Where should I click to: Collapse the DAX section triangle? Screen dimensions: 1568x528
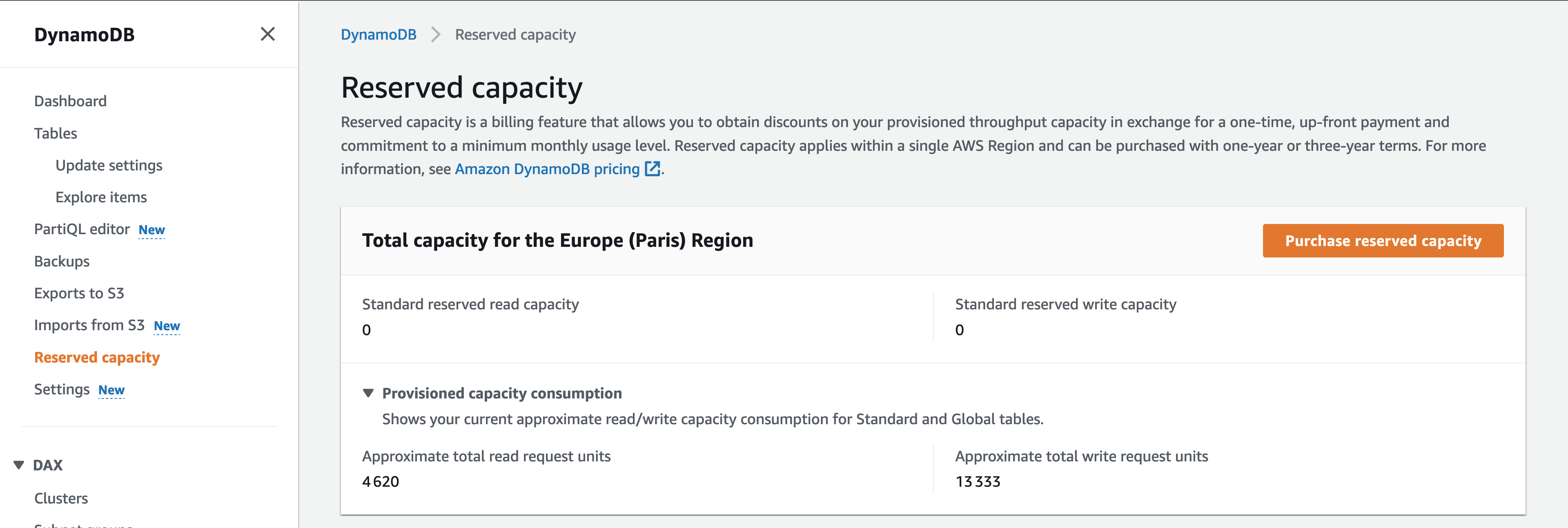coord(19,465)
